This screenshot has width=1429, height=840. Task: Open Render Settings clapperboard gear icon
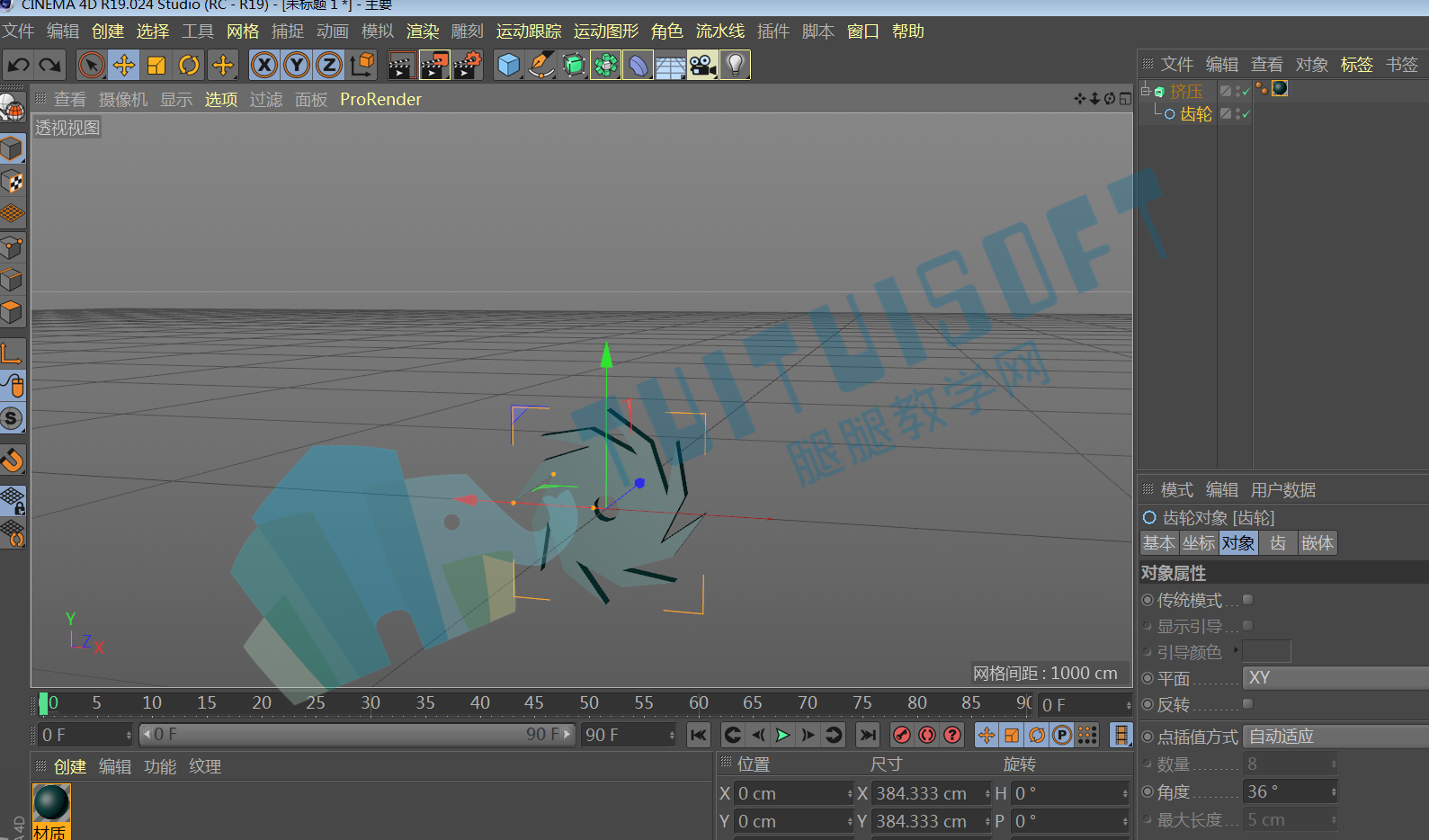tap(468, 65)
